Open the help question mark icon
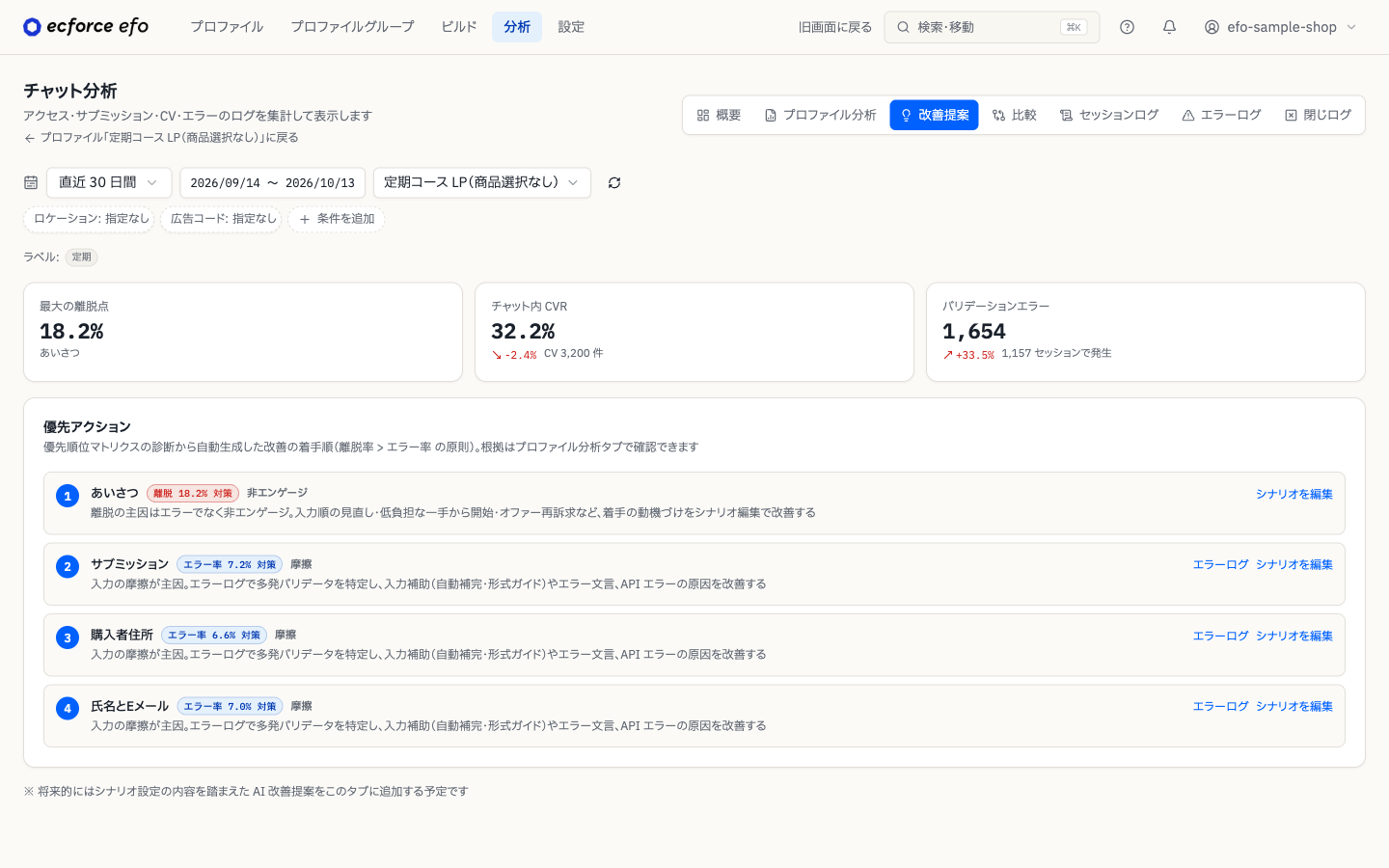 click(x=1127, y=27)
